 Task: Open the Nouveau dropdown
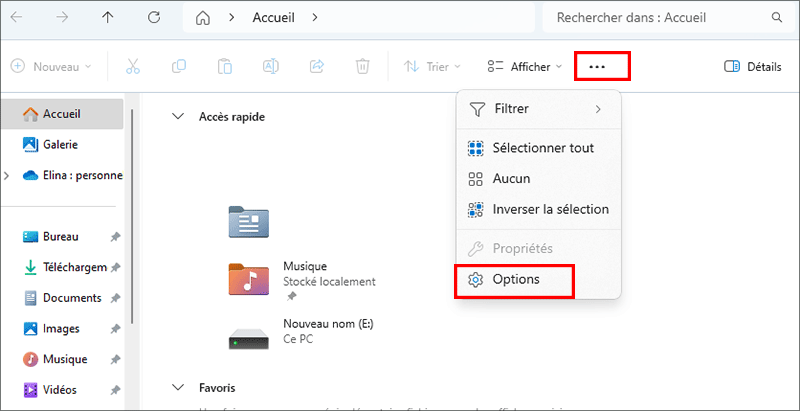coord(51,67)
